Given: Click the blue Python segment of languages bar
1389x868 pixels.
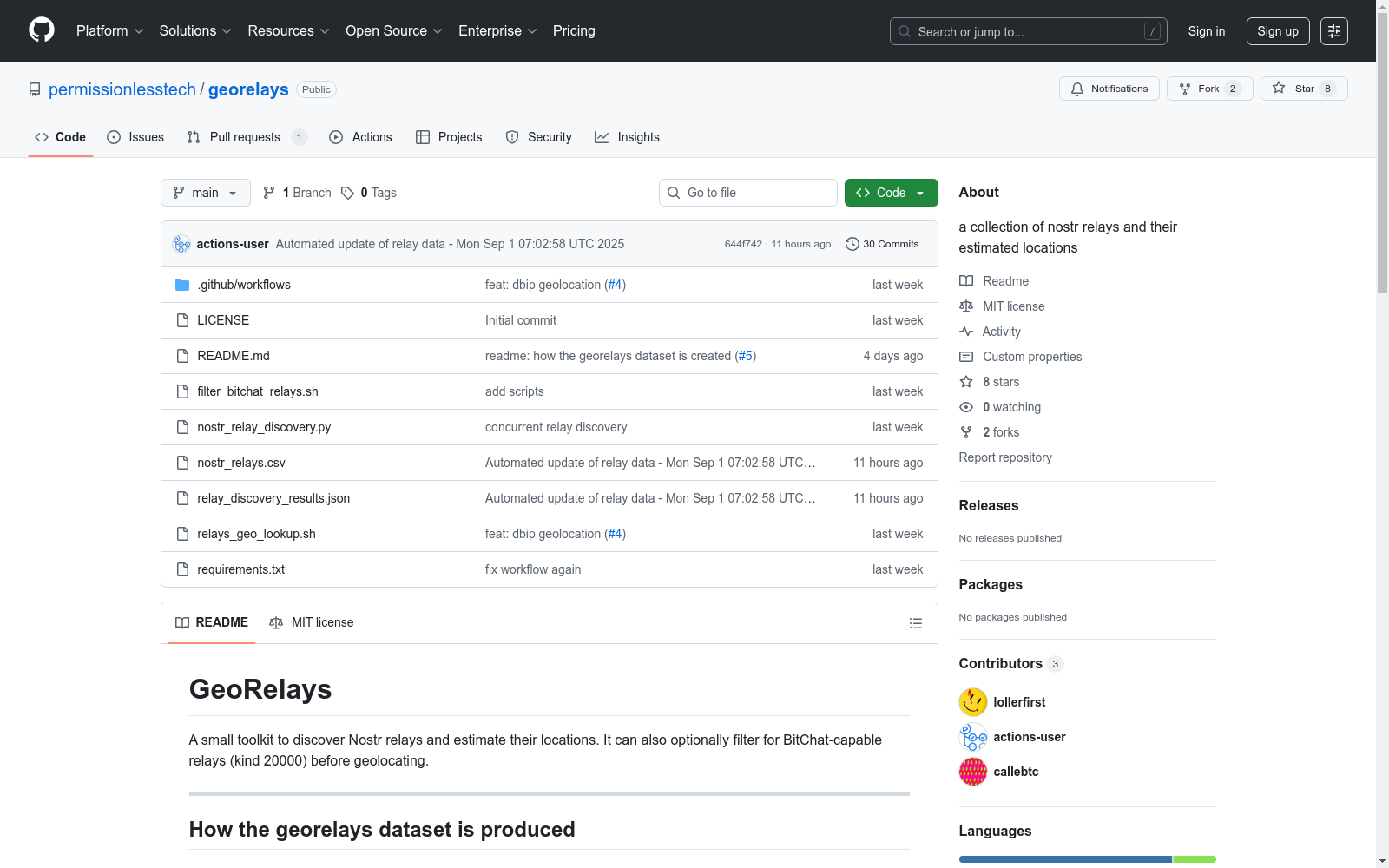Looking at the screenshot, I should point(1065,859).
